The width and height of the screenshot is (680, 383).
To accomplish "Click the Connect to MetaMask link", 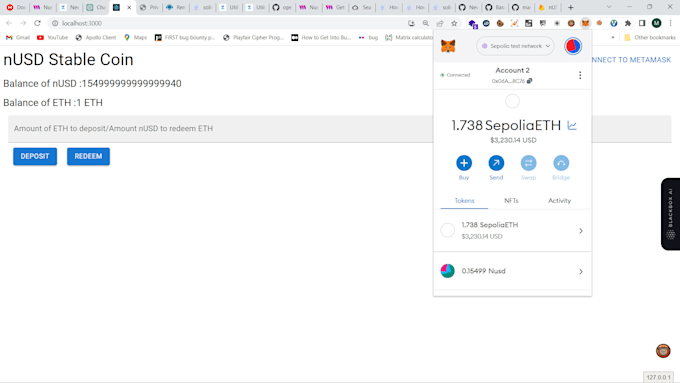I will 631,60.
